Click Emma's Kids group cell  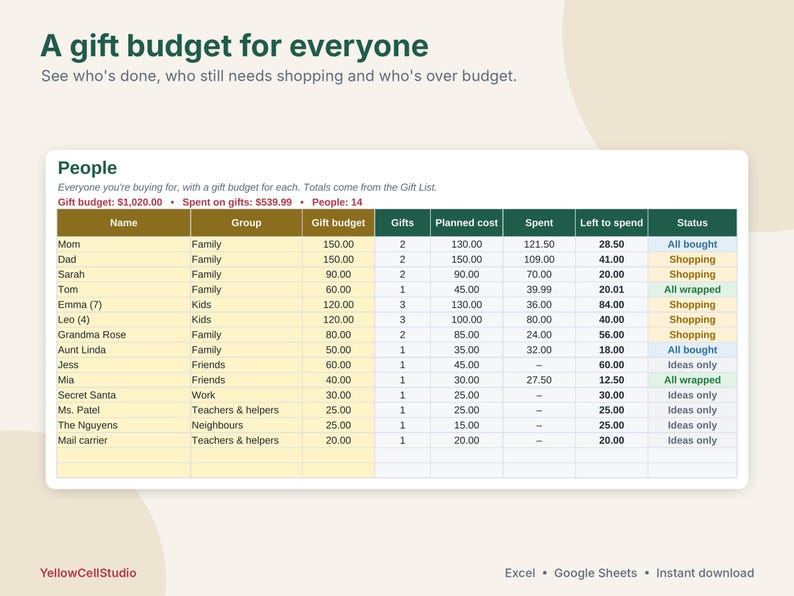[246, 305]
